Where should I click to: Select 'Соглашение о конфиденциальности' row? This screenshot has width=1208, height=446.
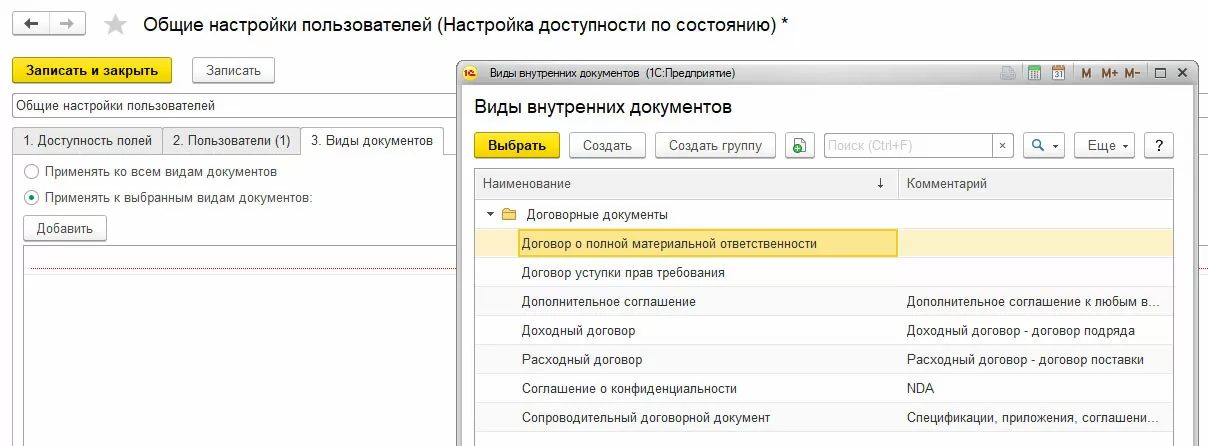tap(629, 388)
